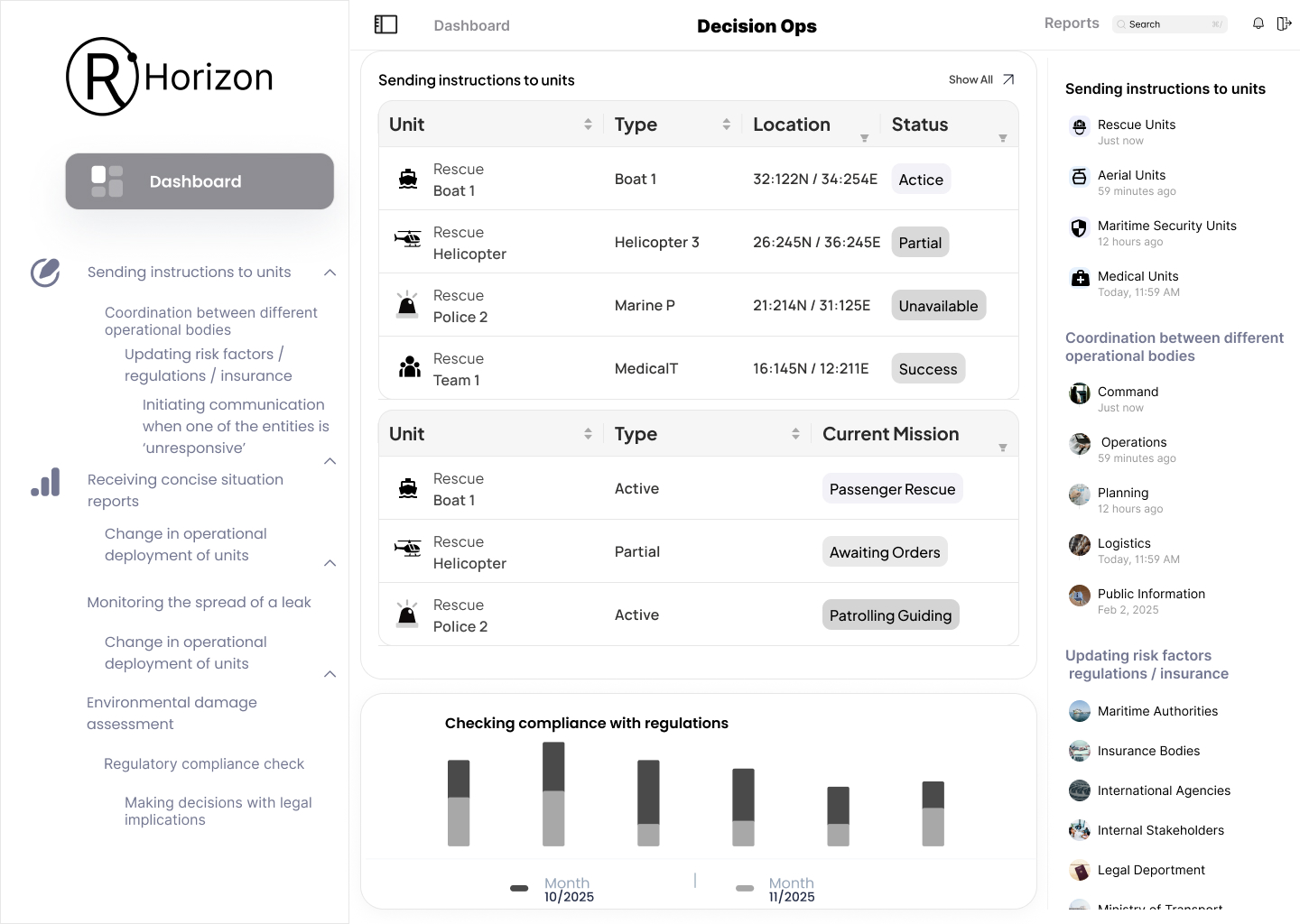The image size is (1300, 924).
Task: Open the Reports tab
Action: click(1071, 23)
